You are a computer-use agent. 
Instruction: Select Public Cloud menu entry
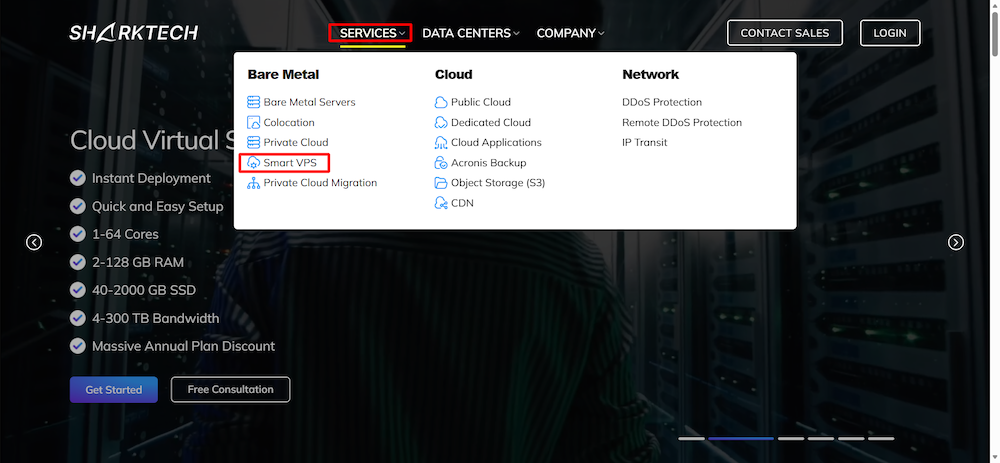(481, 102)
